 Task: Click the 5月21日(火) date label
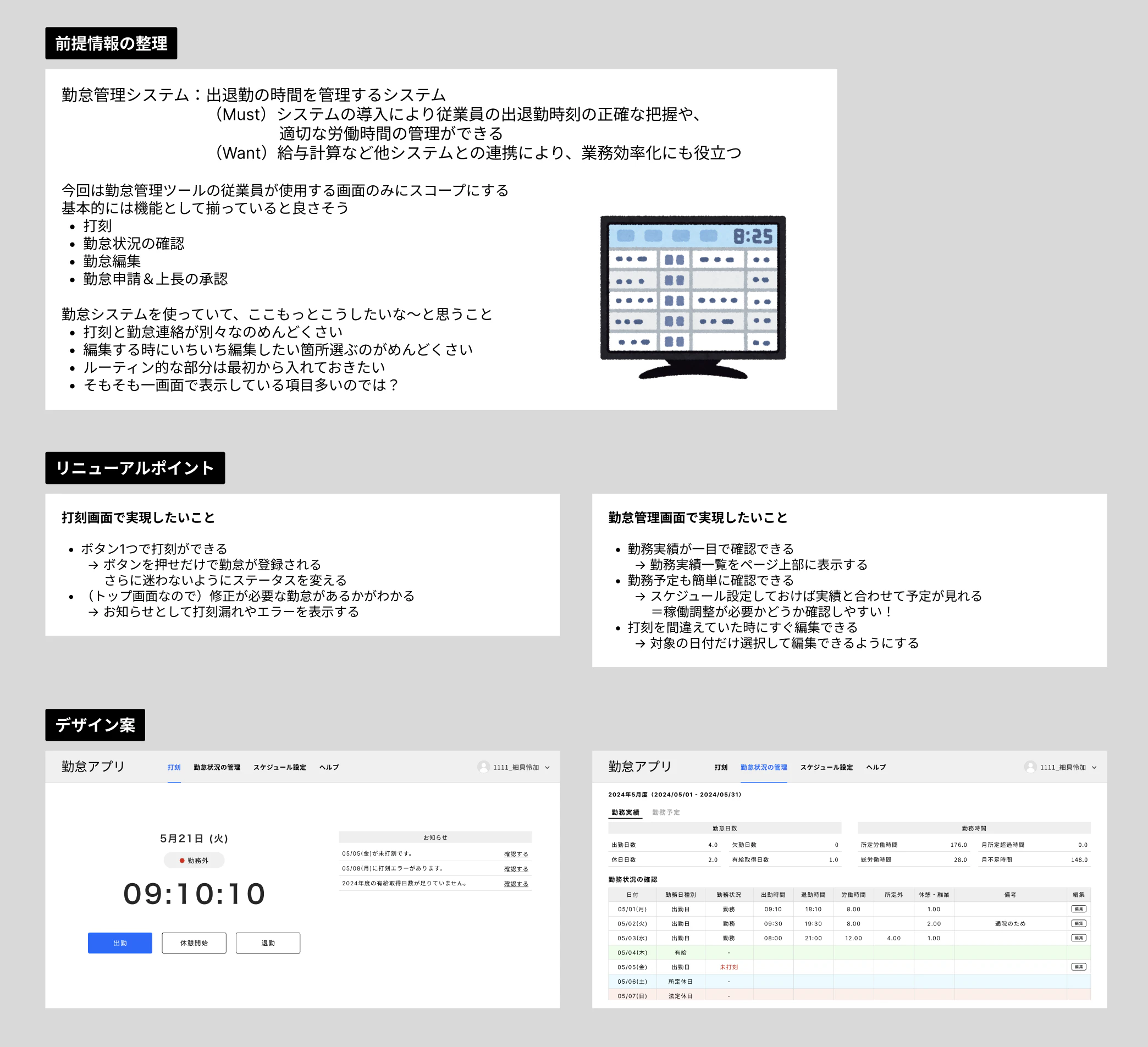(x=194, y=839)
